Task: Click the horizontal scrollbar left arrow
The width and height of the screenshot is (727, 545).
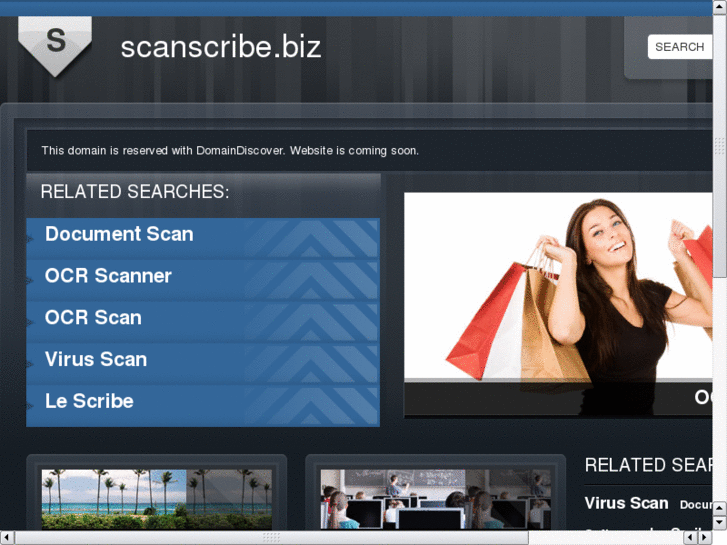Action: click(x=7, y=537)
